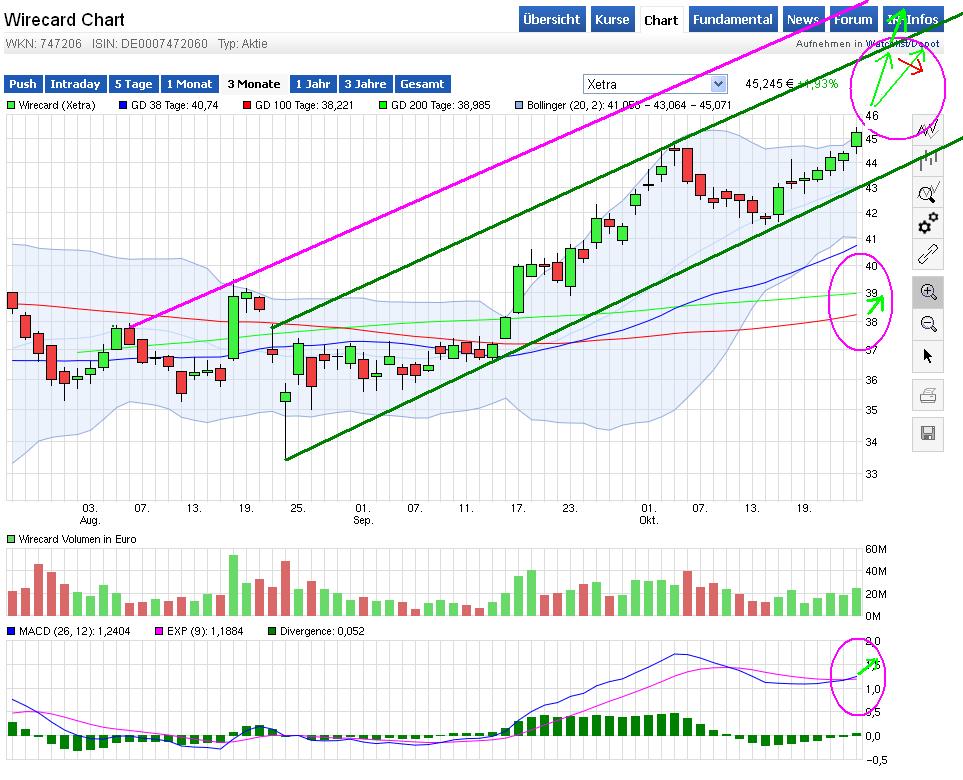This screenshot has height=780, width=963.
Task: Click the tallest green volume bar near 19. Aug
Action: (233, 585)
